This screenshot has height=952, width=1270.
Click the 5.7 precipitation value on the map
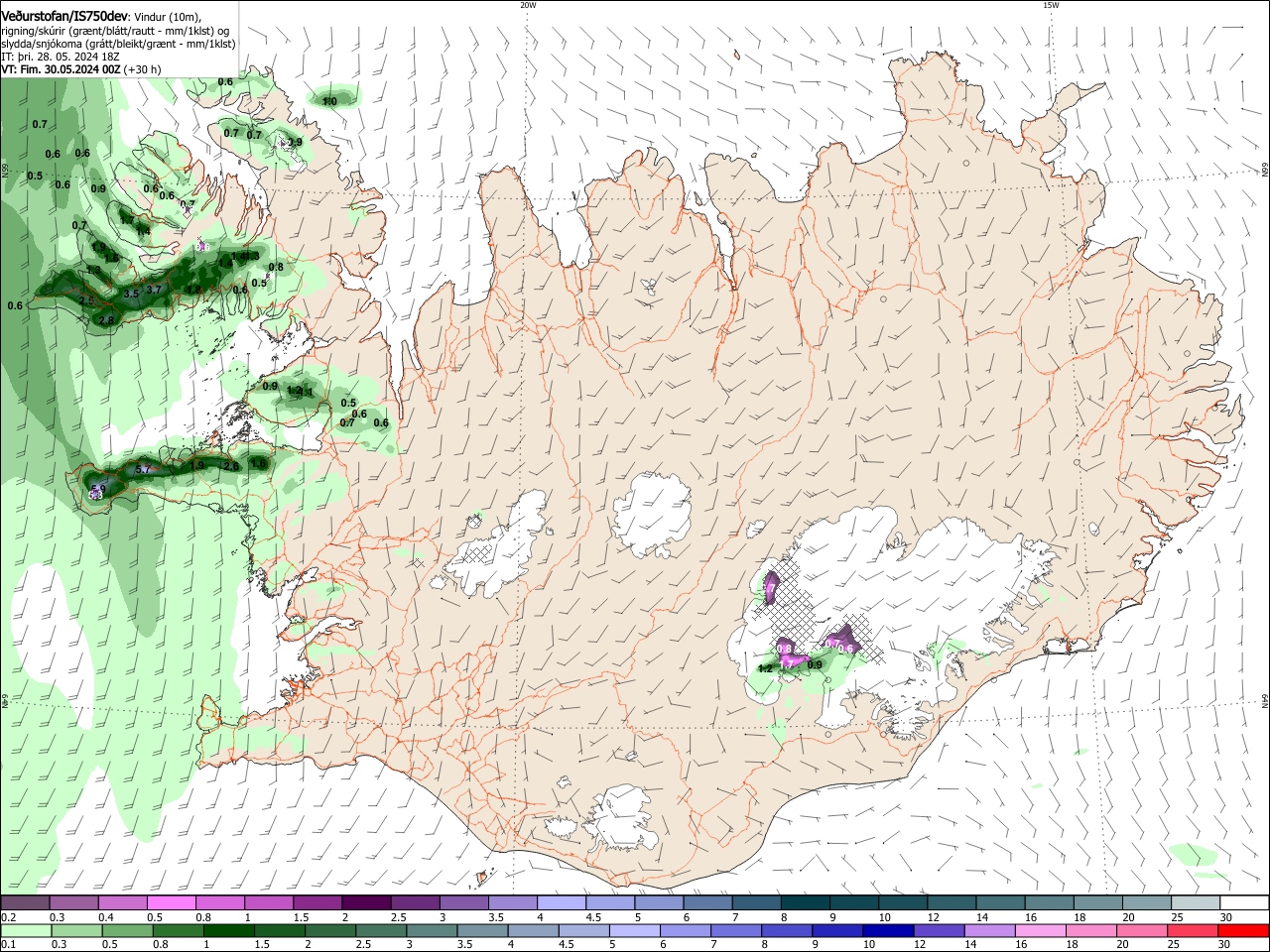point(143,469)
